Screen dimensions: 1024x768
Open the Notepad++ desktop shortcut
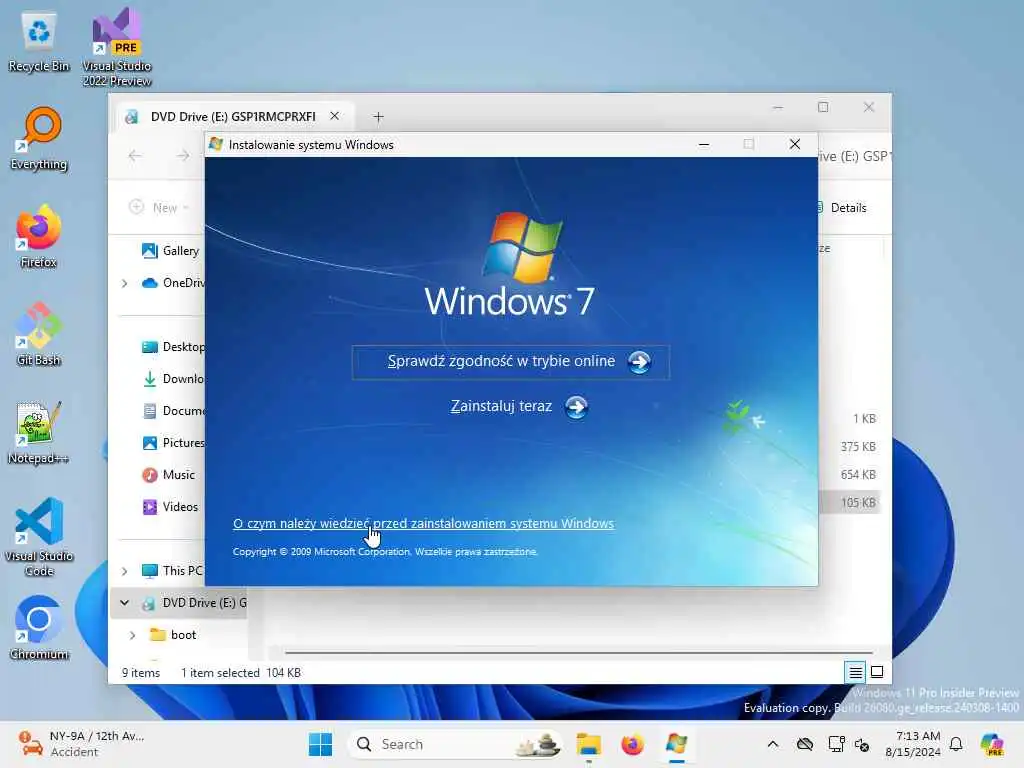point(39,432)
